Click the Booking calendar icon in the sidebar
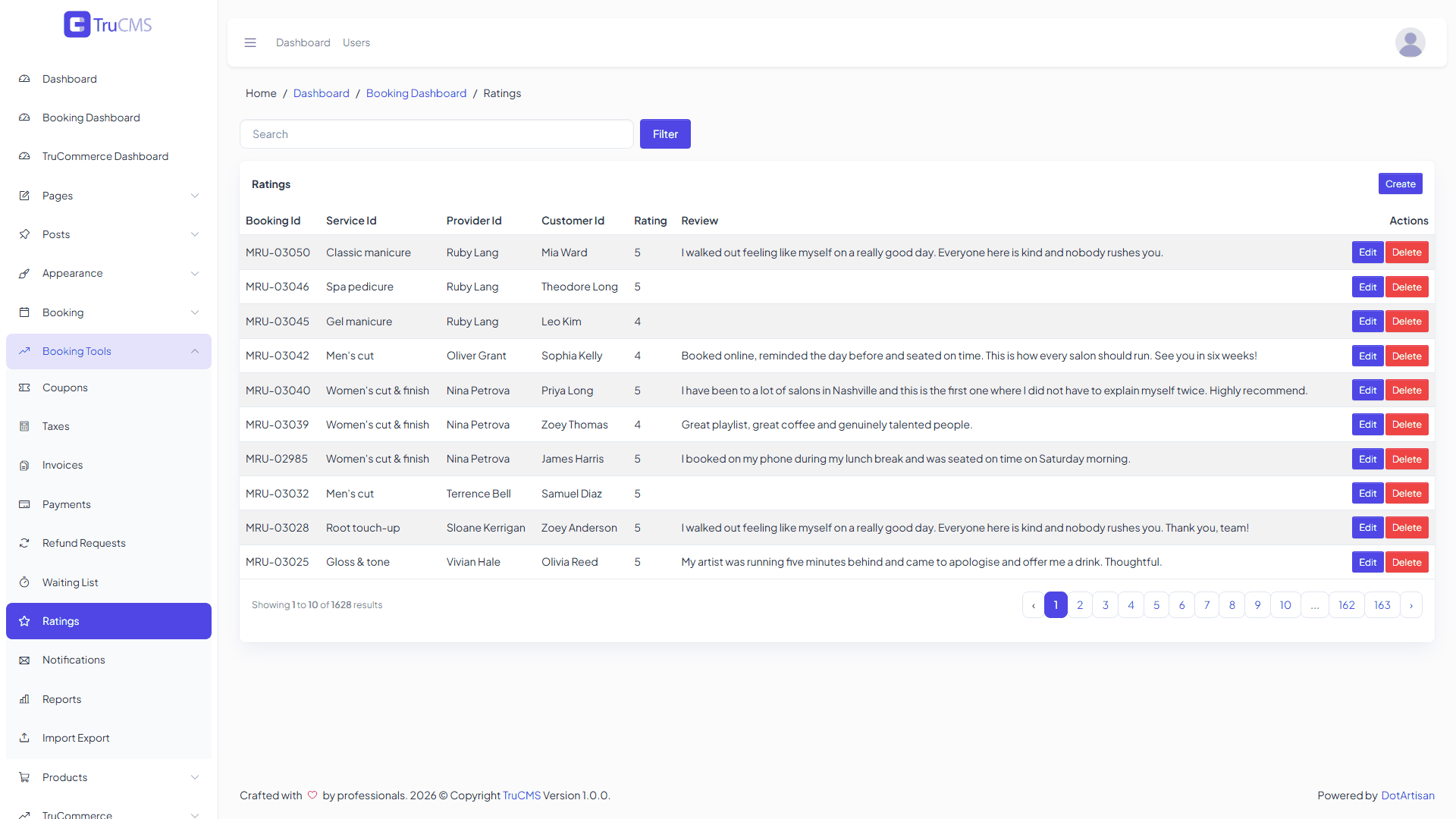 (x=24, y=312)
